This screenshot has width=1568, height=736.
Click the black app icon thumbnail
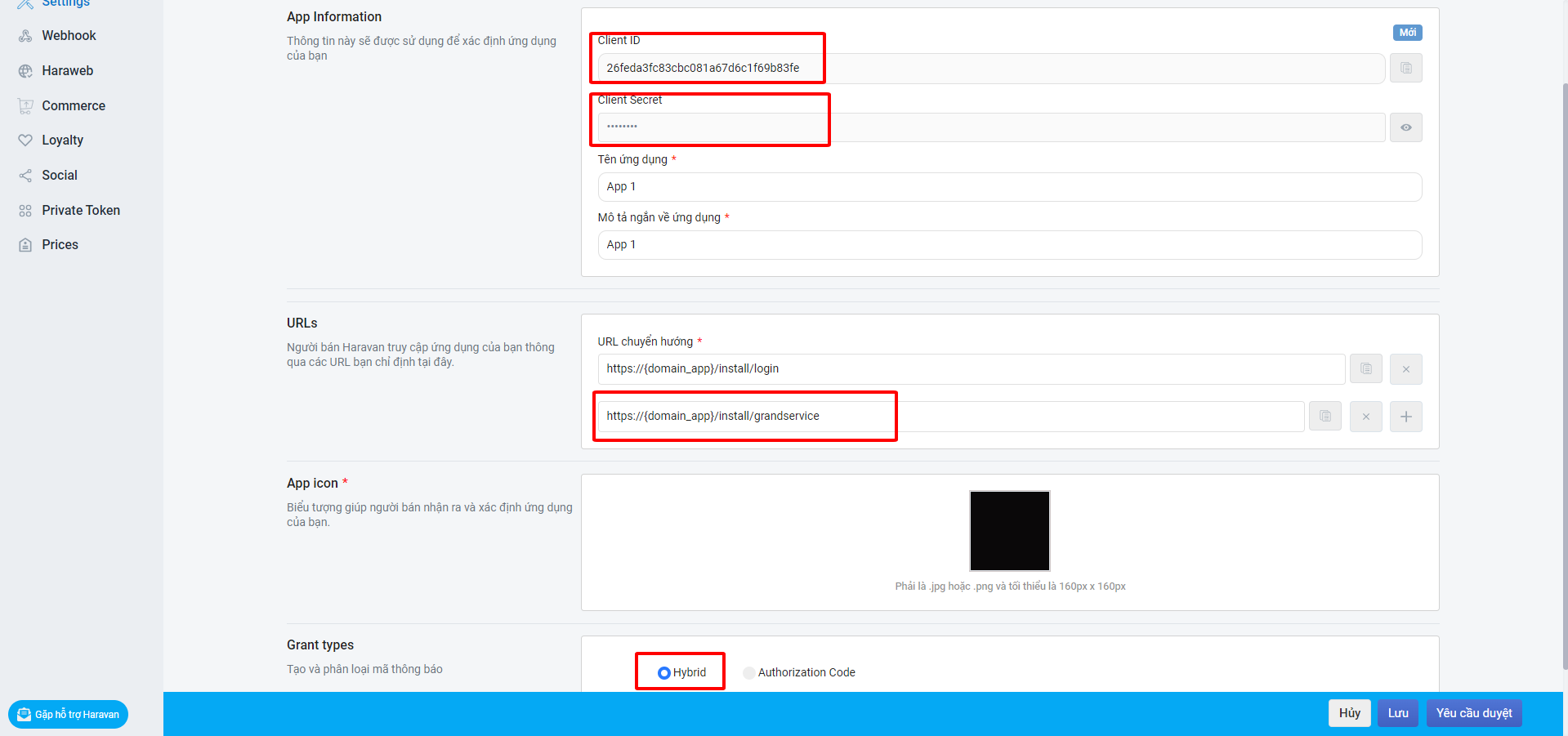coord(1009,531)
